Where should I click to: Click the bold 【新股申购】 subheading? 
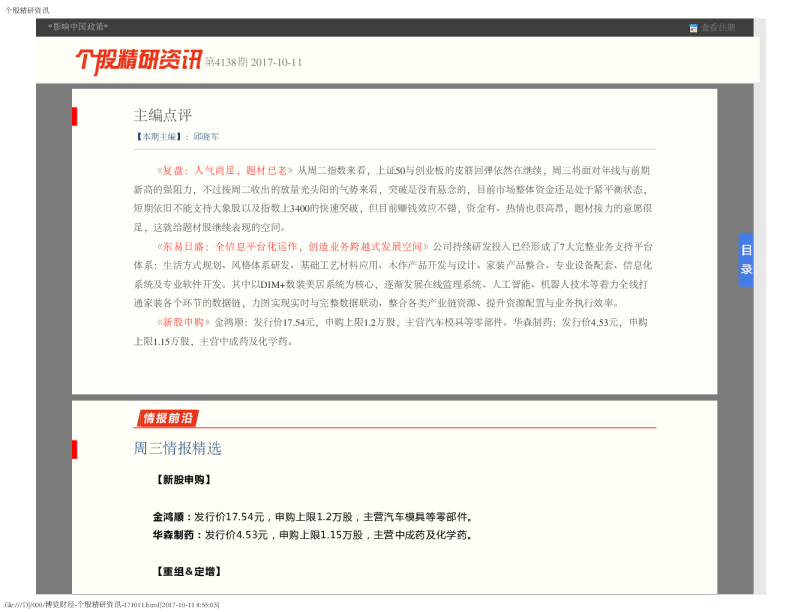186,480
